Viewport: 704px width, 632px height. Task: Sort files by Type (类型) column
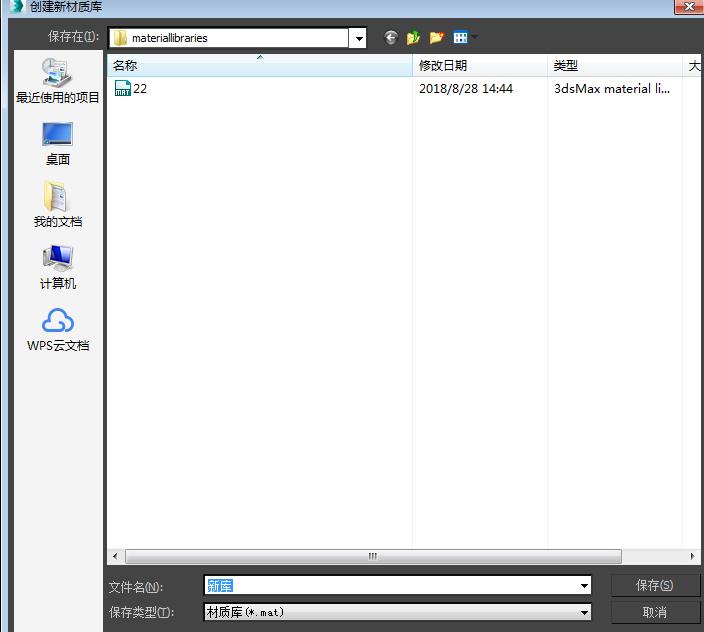[x=614, y=66]
